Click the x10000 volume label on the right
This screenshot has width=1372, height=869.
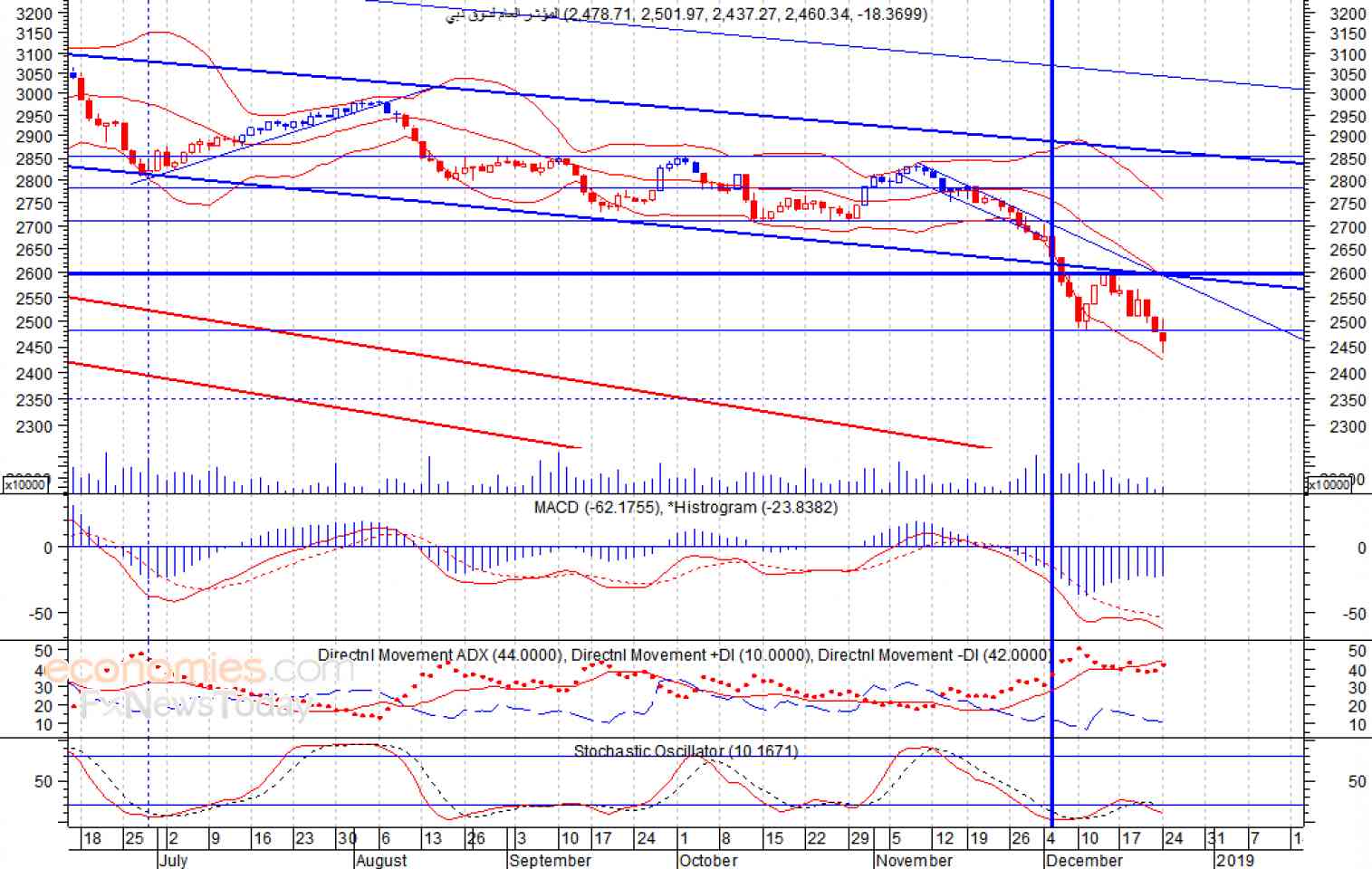click(x=1329, y=484)
